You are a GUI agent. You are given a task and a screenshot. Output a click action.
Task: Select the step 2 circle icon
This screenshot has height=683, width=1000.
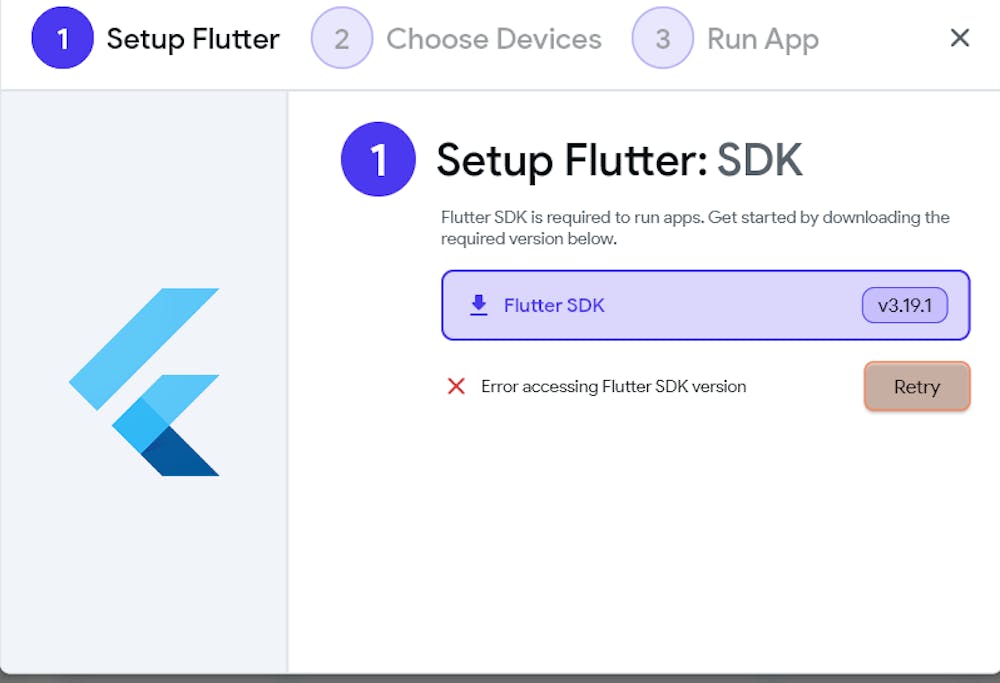pos(342,39)
